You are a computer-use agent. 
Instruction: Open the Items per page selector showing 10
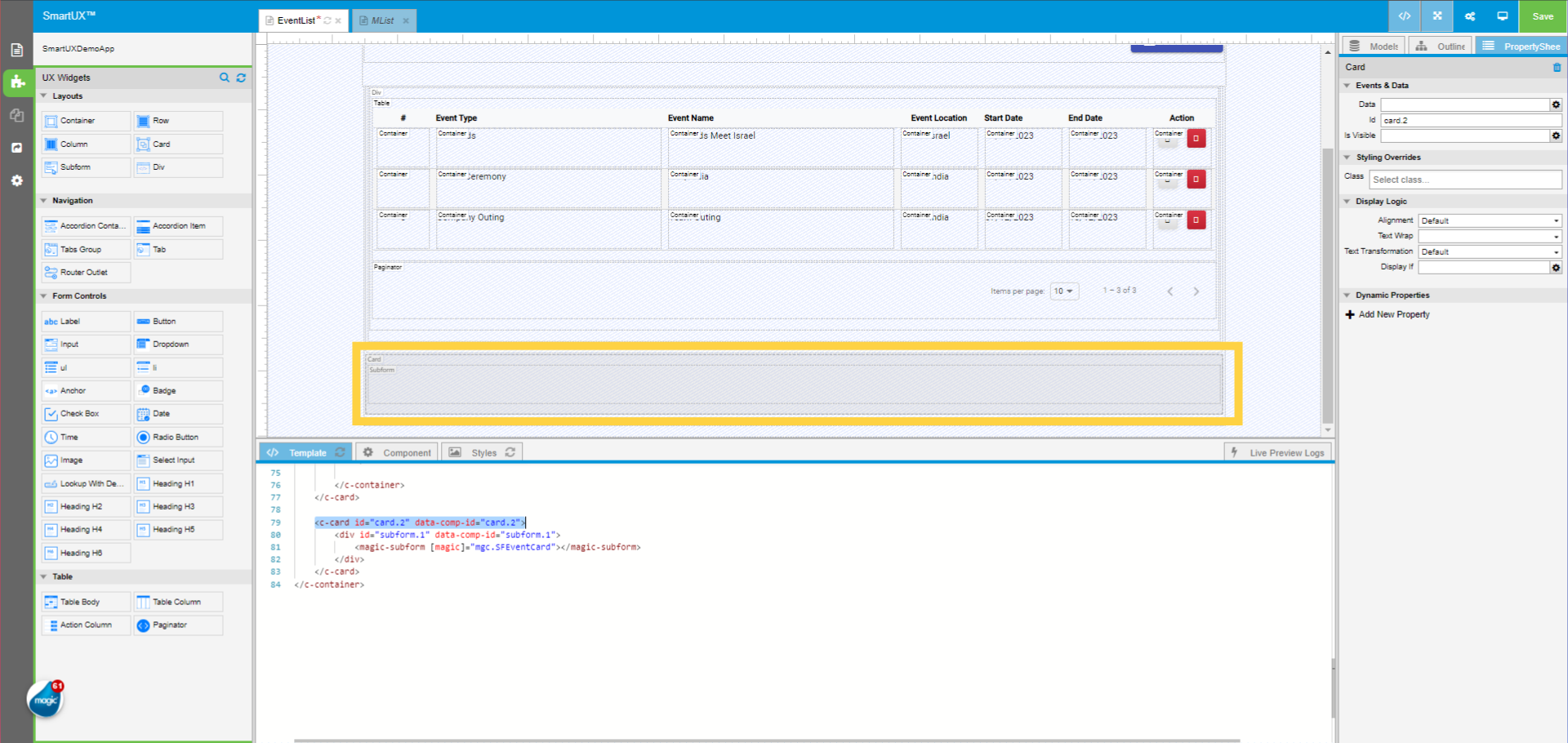point(1063,291)
